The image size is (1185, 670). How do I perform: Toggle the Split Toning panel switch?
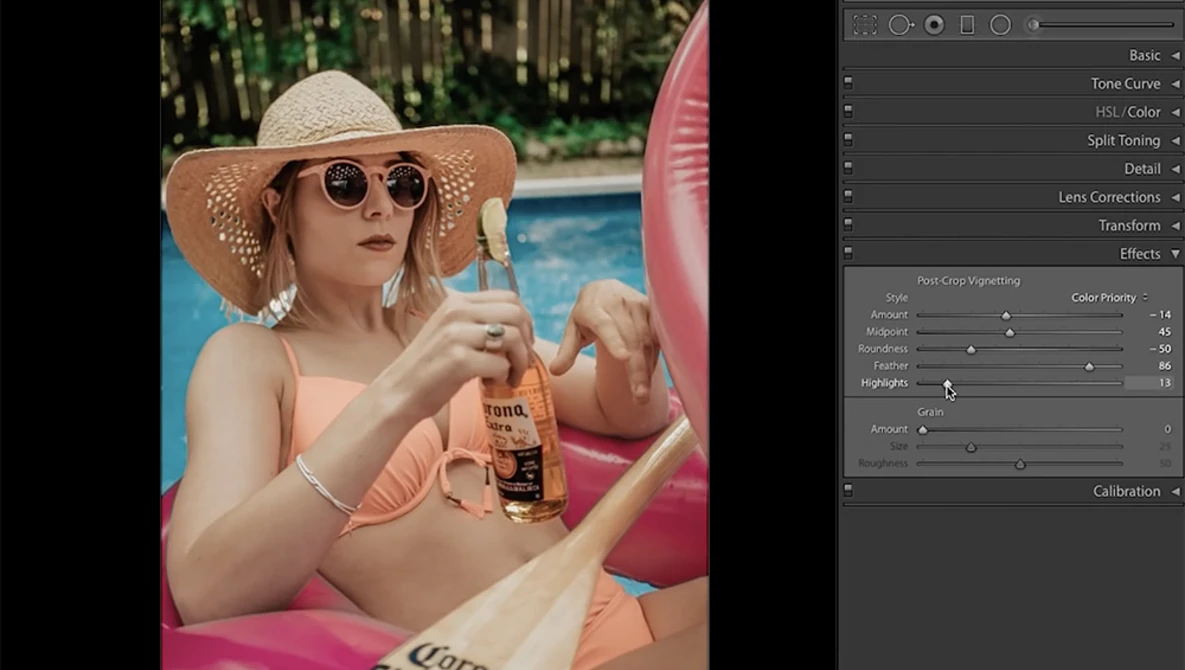click(x=848, y=140)
